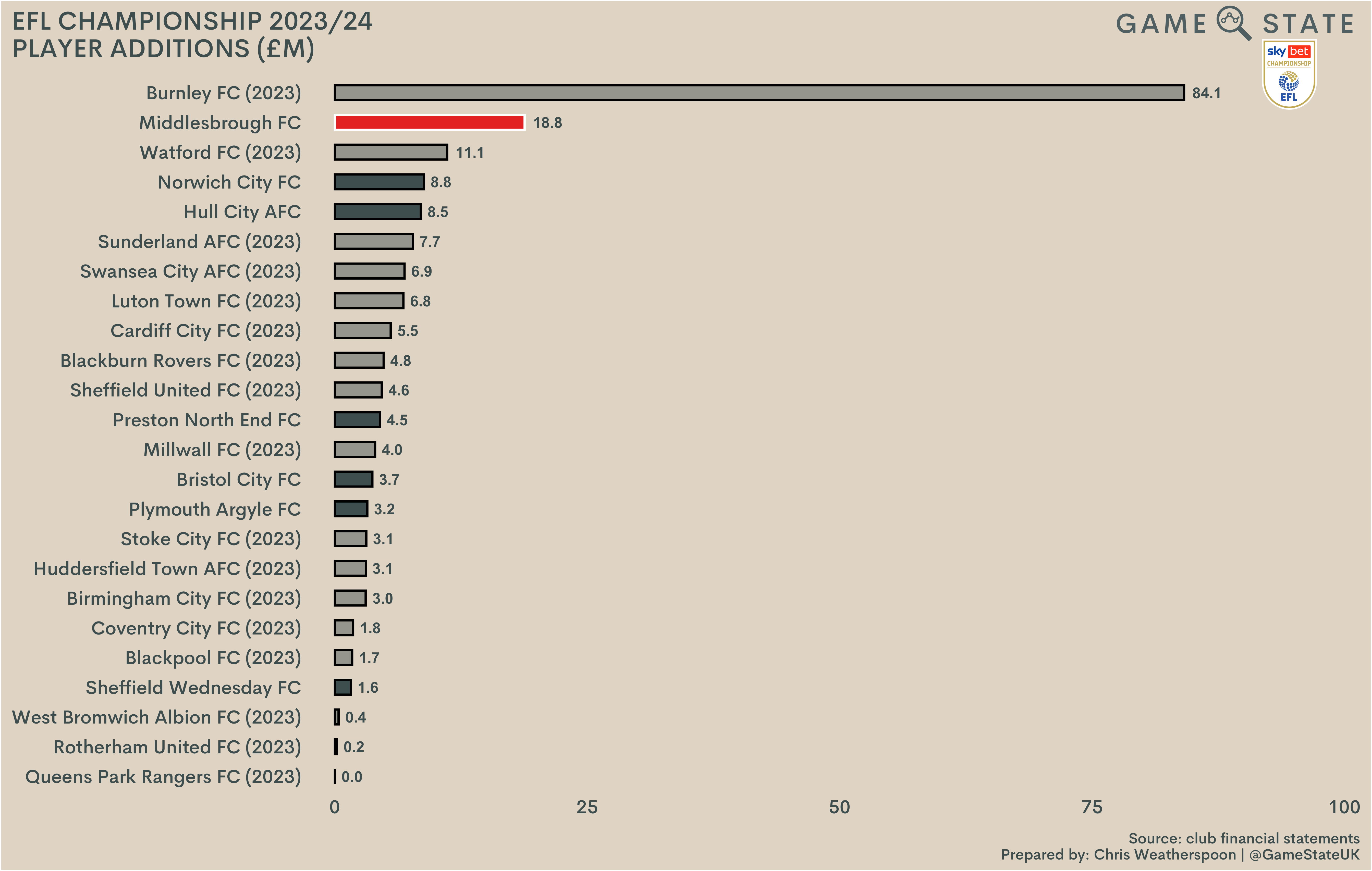Click the Sky Bet Championship EFL badge

click(x=1289, y=74)
